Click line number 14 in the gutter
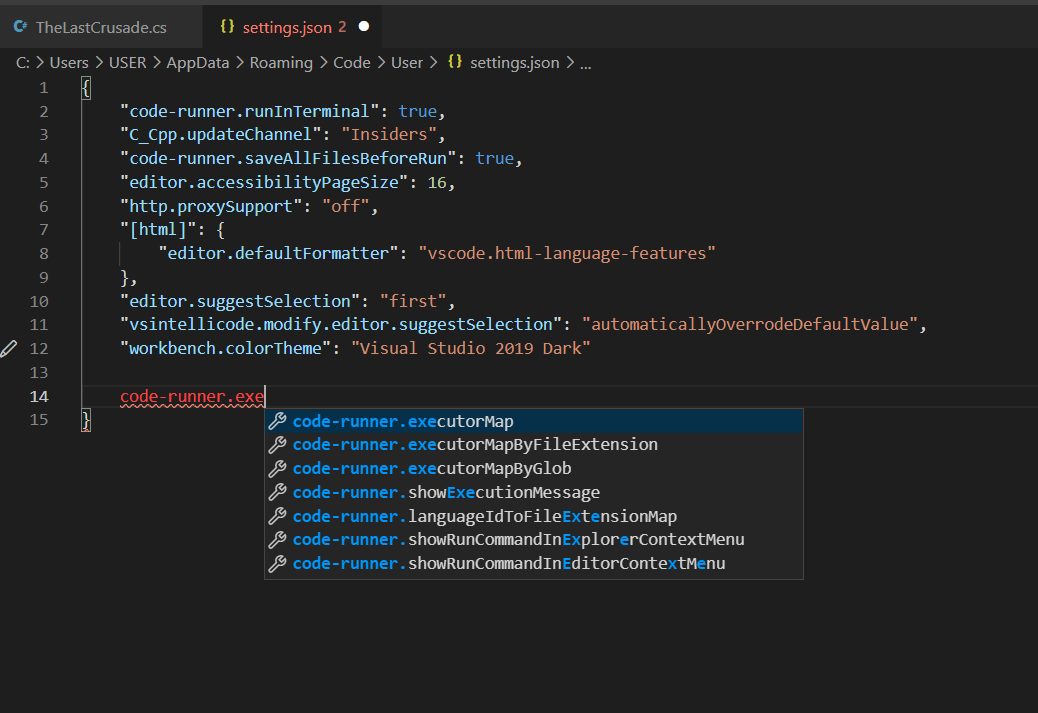 click(x=39, y=397)
